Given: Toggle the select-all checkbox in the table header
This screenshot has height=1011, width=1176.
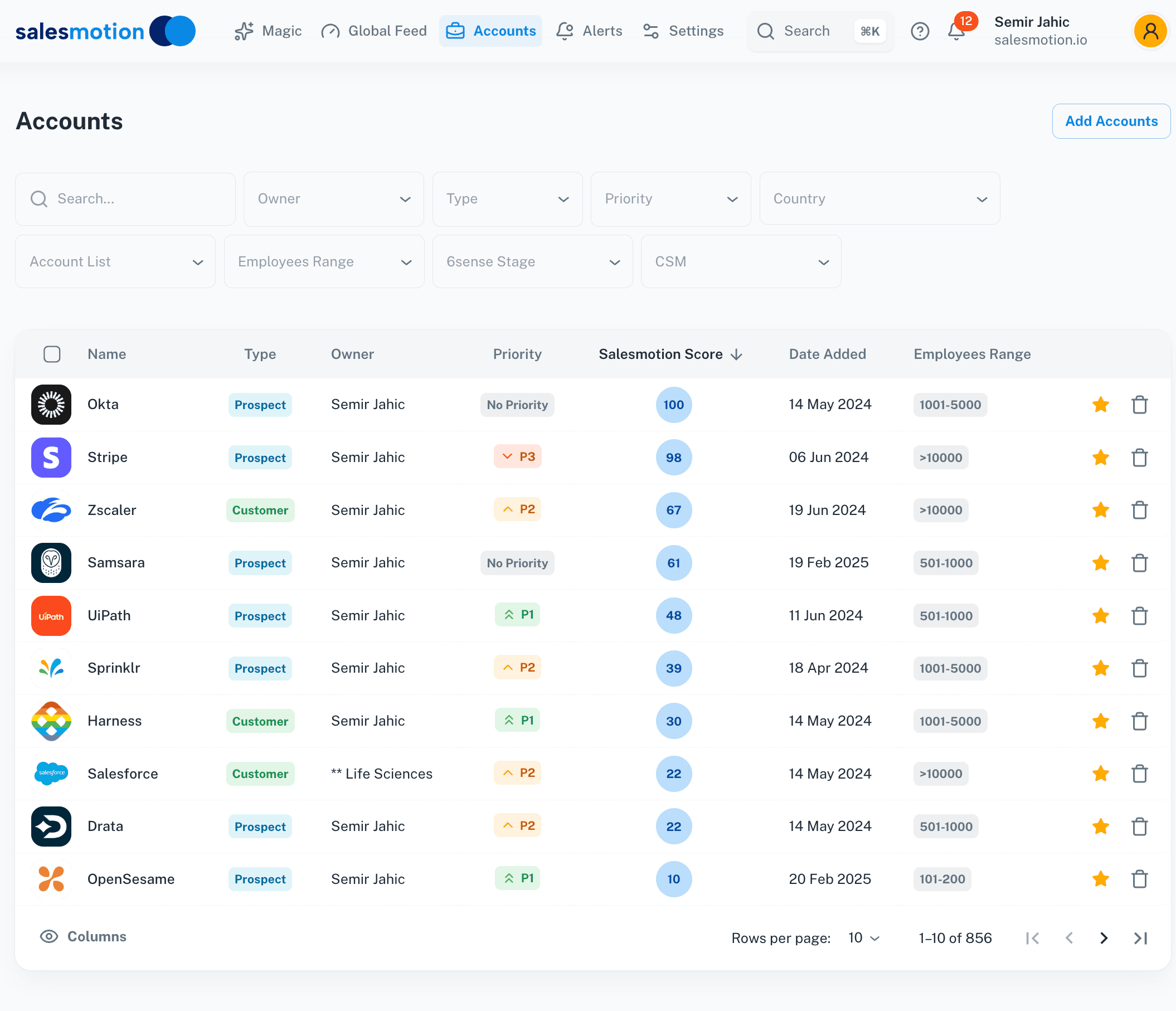Looking at the screenshot, I should click(x=52, y=354).
